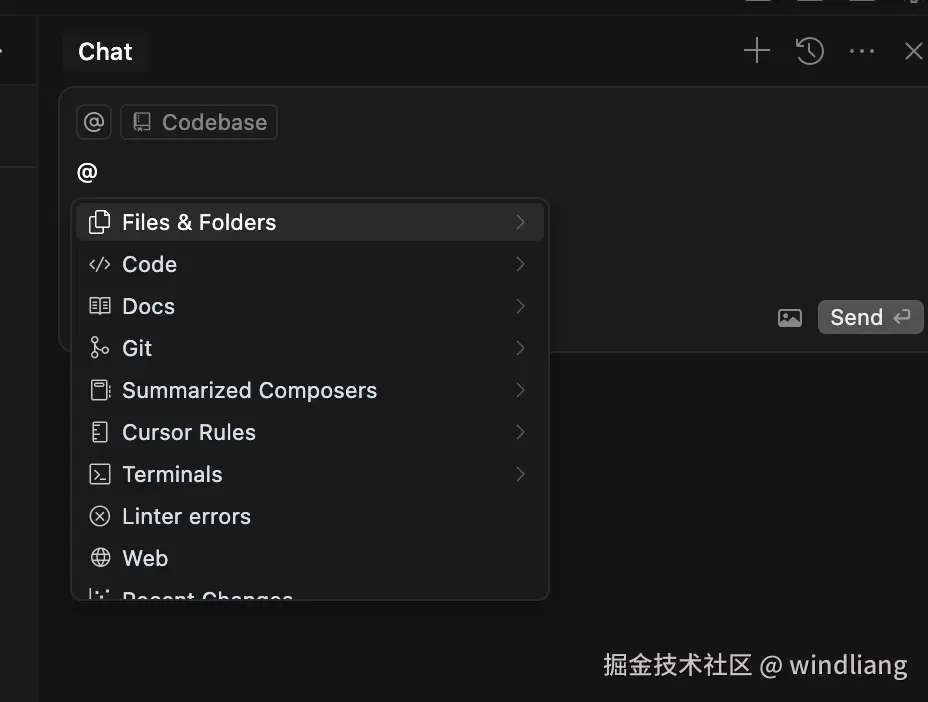The width and height of the screenshot is (928, 702).
Task: Attach an image using picture icon
Action: click(x=790, y=318)
